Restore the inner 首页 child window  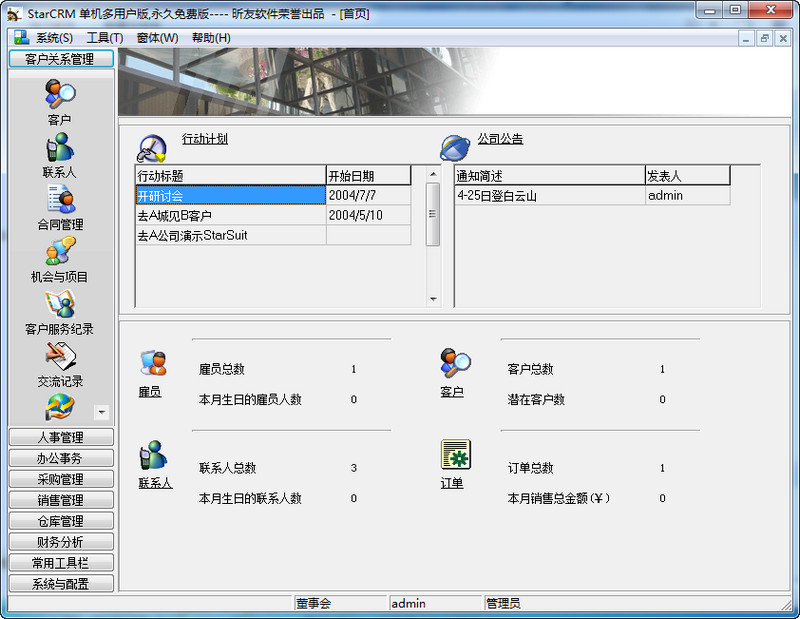(x=764, y=38)
